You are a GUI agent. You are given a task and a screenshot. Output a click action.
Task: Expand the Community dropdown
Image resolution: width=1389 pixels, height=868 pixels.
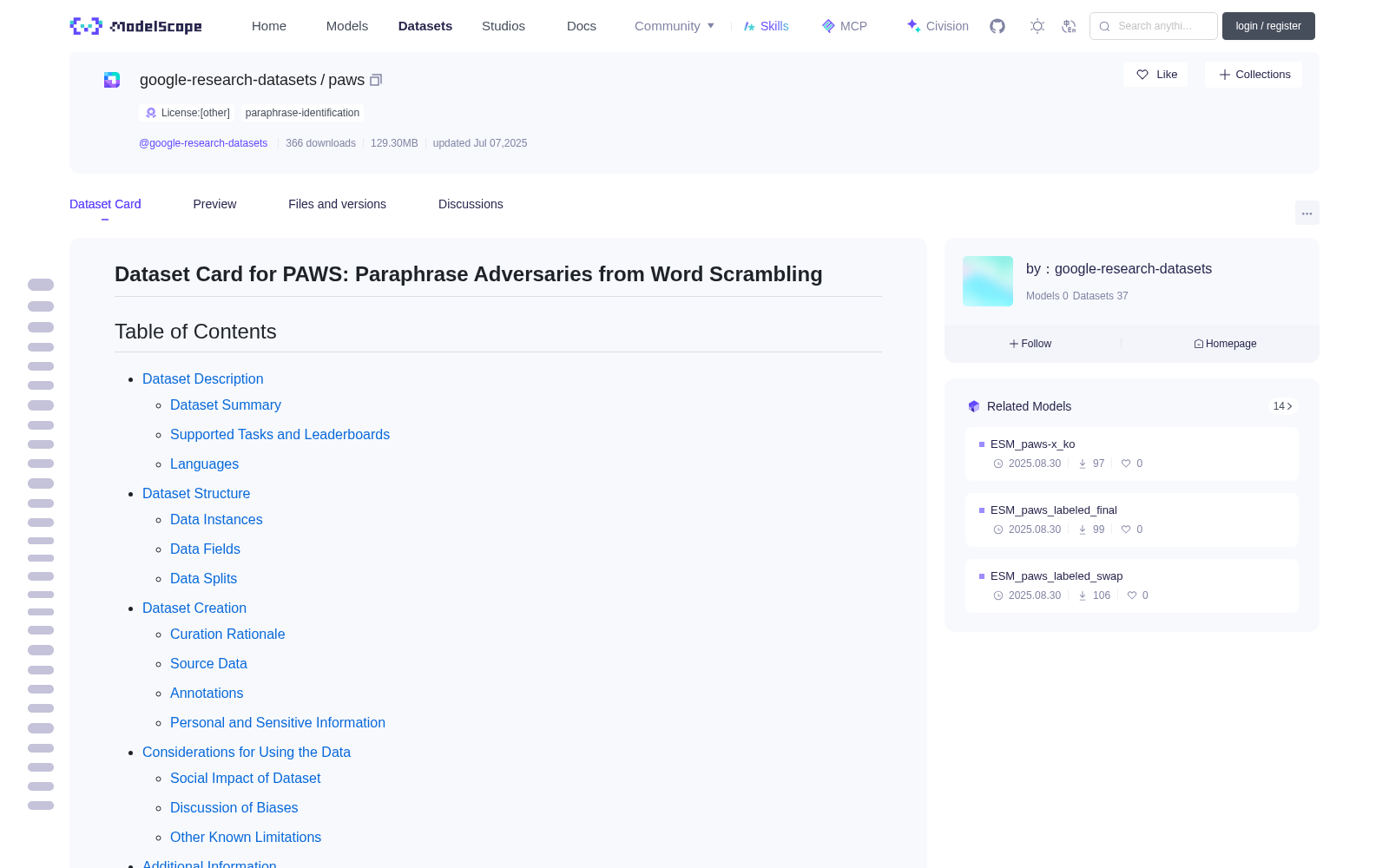675,26
